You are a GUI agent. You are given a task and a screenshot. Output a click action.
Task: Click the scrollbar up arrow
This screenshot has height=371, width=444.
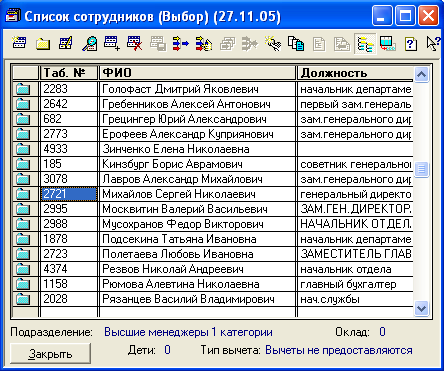click(x=421, y=74)
